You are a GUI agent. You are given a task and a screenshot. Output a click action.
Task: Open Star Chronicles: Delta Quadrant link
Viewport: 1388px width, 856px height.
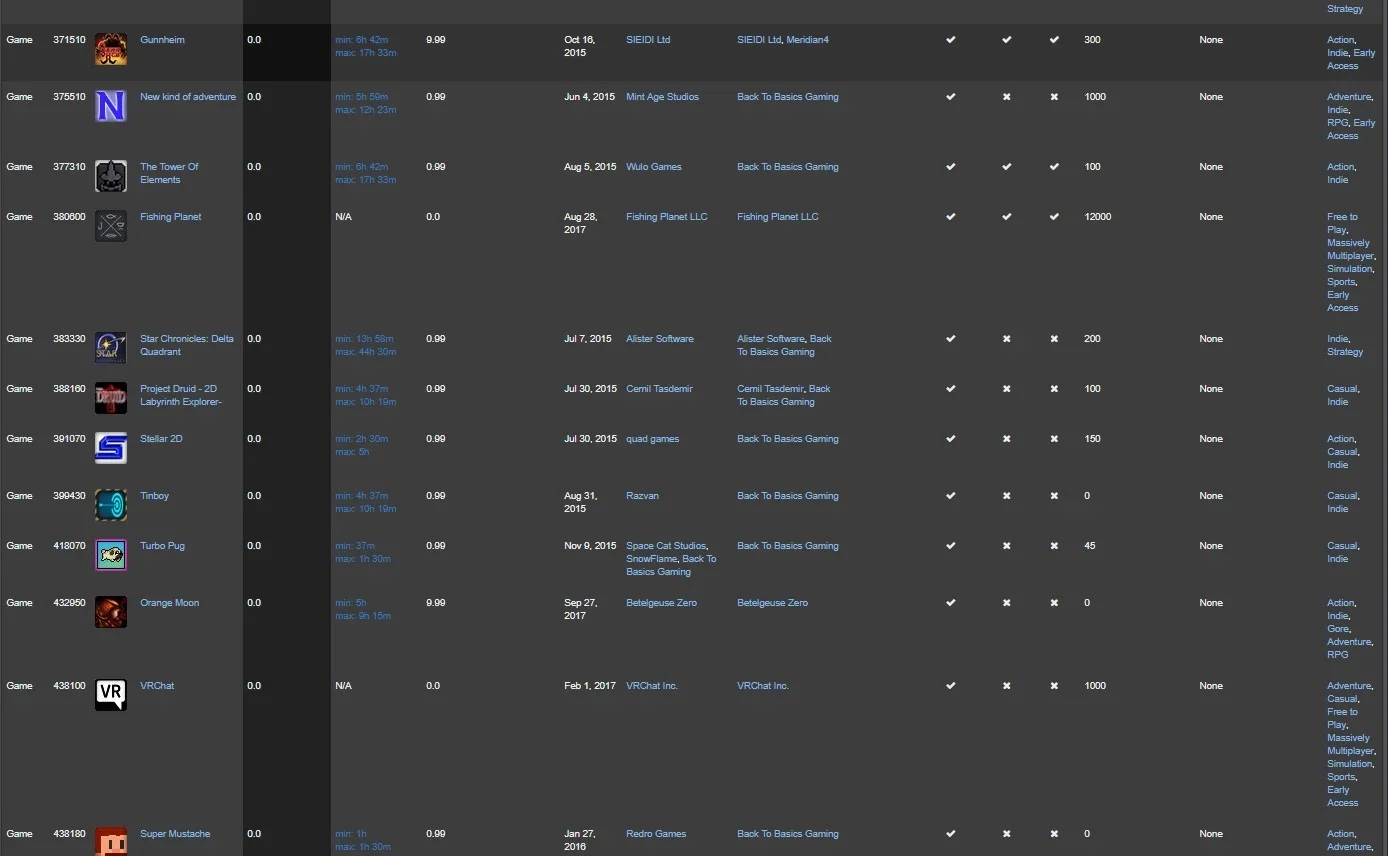(x=187, y=345)
